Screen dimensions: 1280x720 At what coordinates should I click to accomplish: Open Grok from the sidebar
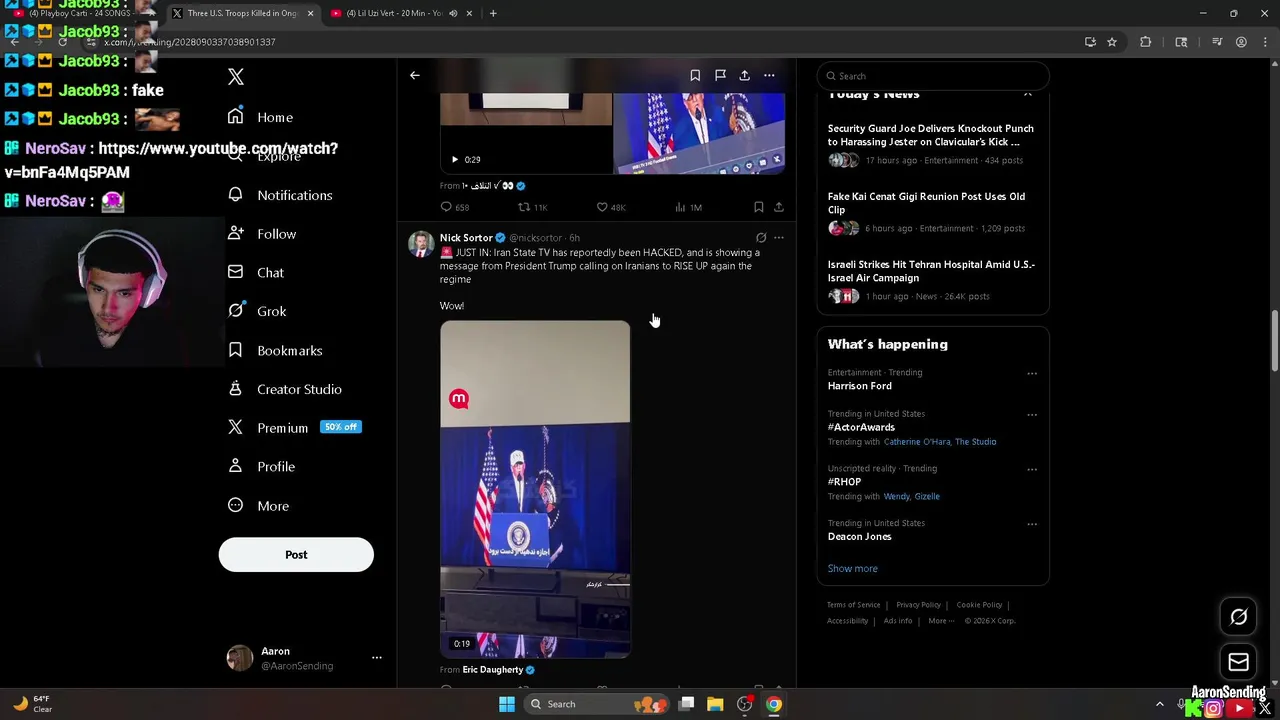coord(257,311)
